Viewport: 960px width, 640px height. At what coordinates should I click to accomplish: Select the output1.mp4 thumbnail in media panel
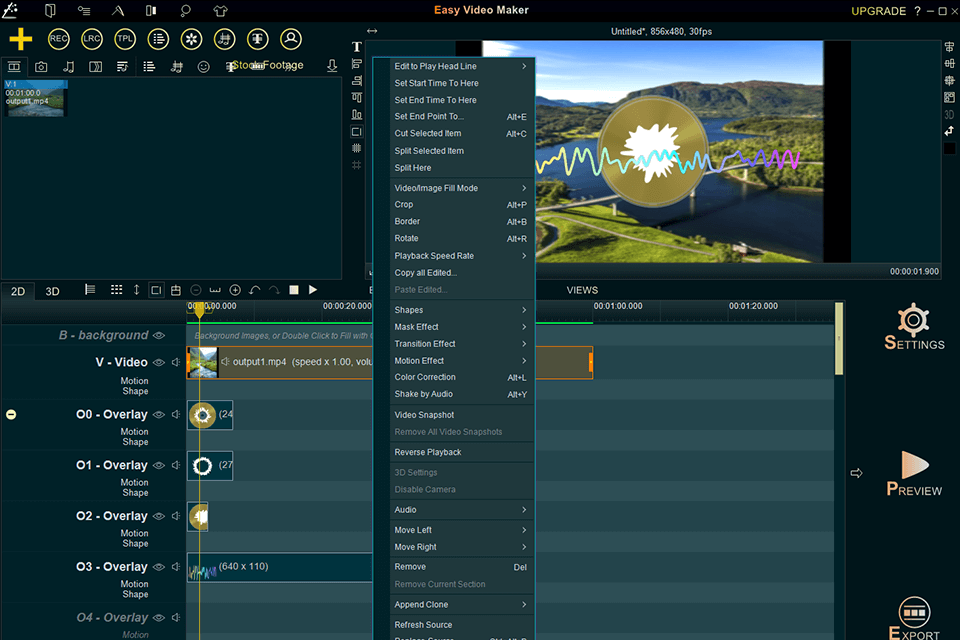point(36,99)
